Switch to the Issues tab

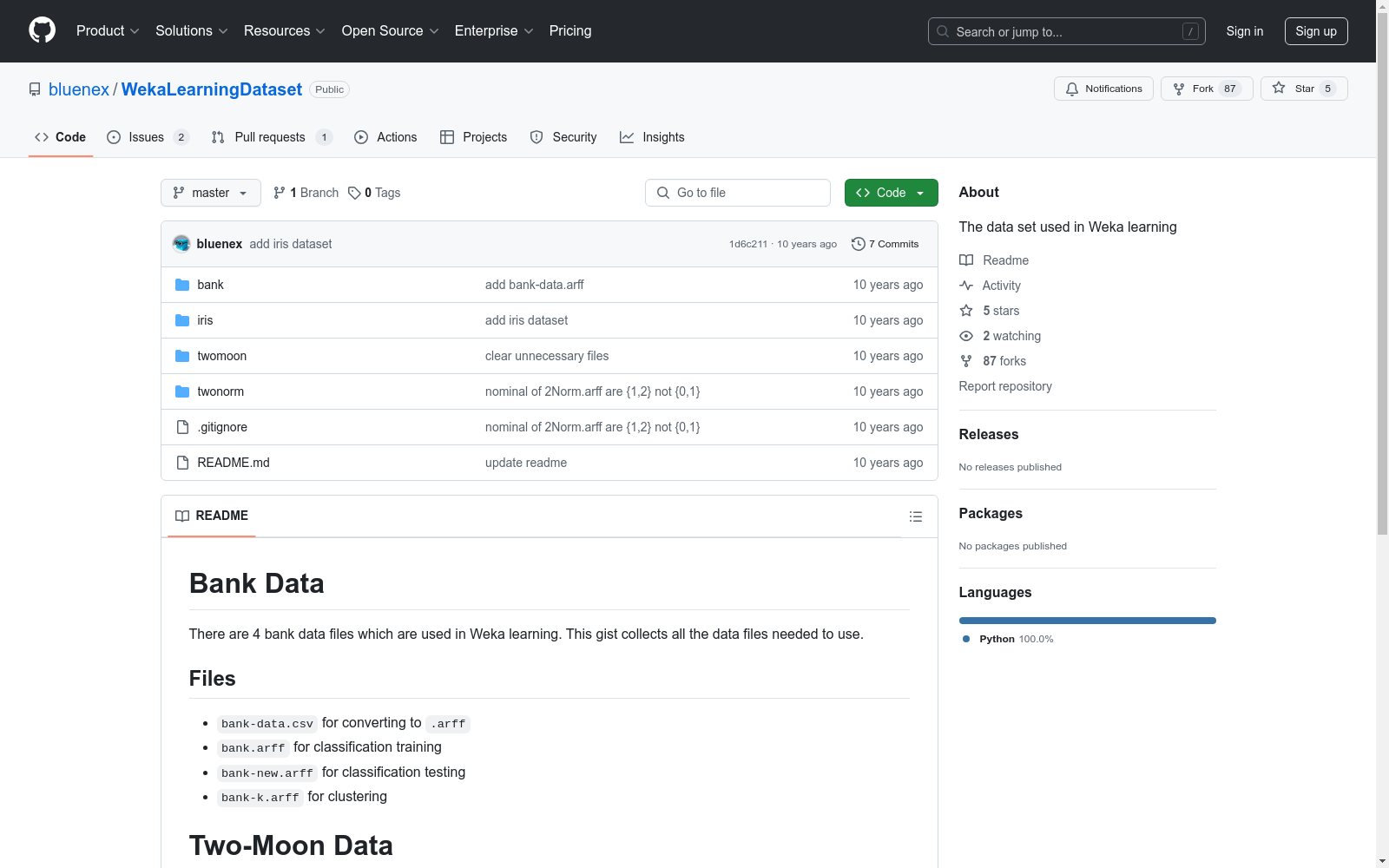point(148,137)
